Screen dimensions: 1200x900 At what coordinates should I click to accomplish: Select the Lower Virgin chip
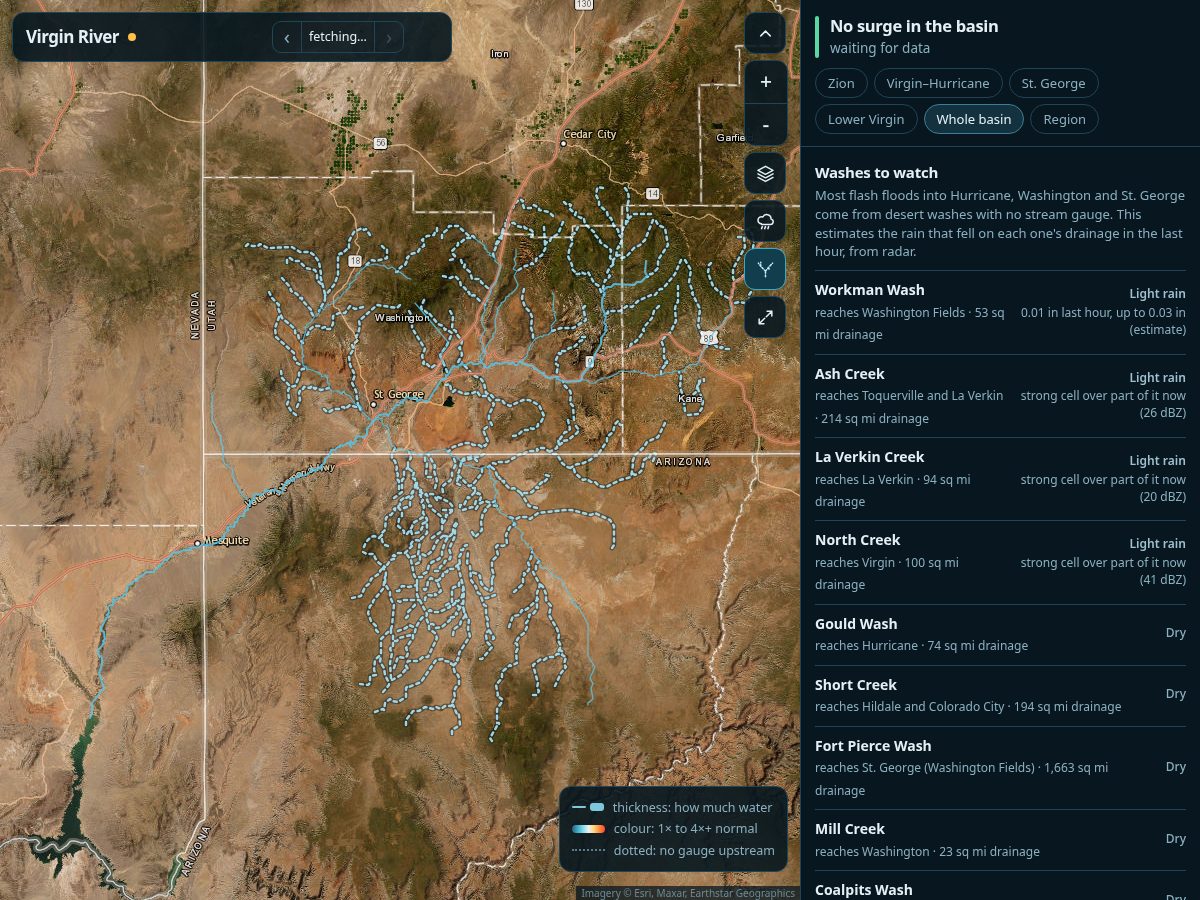(x=866, y=119)
